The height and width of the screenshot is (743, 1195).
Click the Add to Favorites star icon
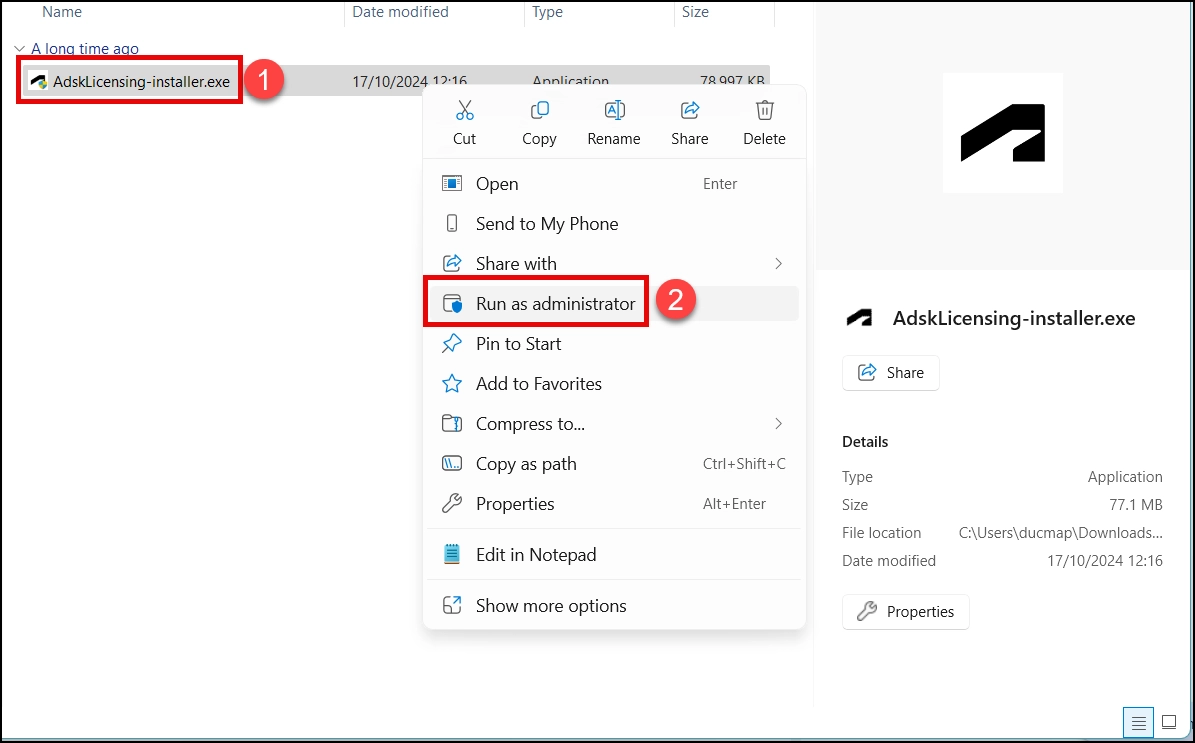pos(452,383)
